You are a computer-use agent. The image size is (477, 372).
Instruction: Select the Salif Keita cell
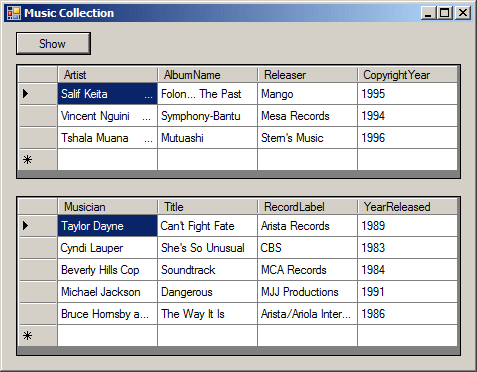coord(107,94)
